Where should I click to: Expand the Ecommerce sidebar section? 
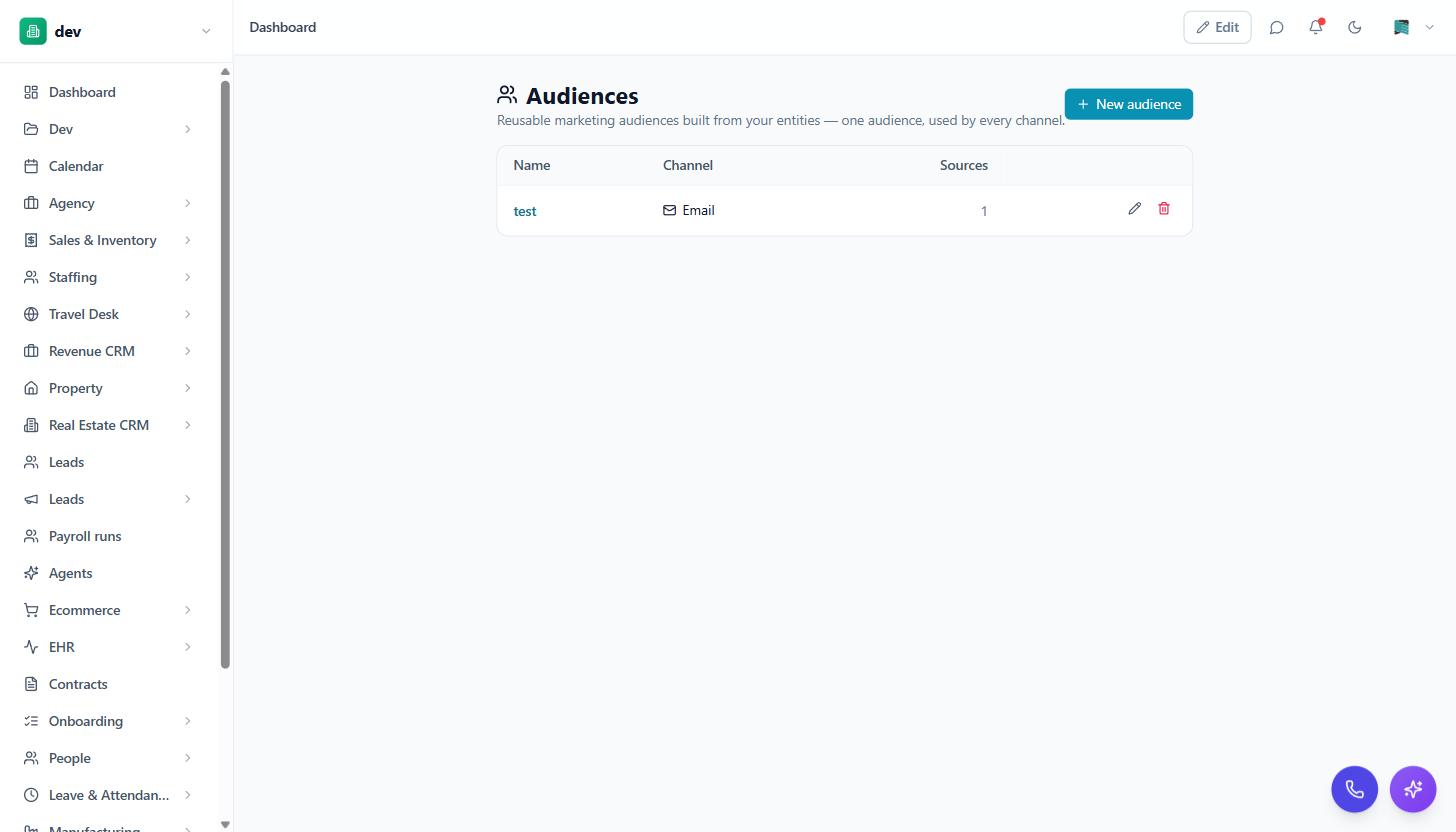187,610
